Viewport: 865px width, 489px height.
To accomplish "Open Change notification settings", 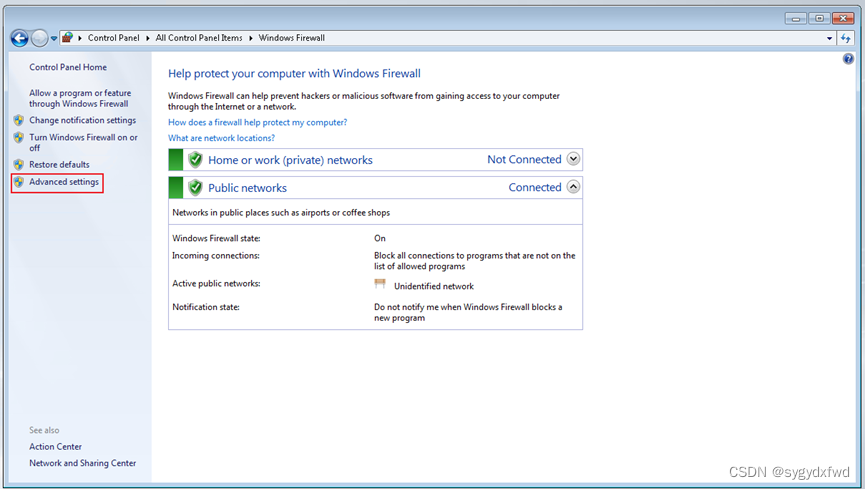I will pos(82,120).
